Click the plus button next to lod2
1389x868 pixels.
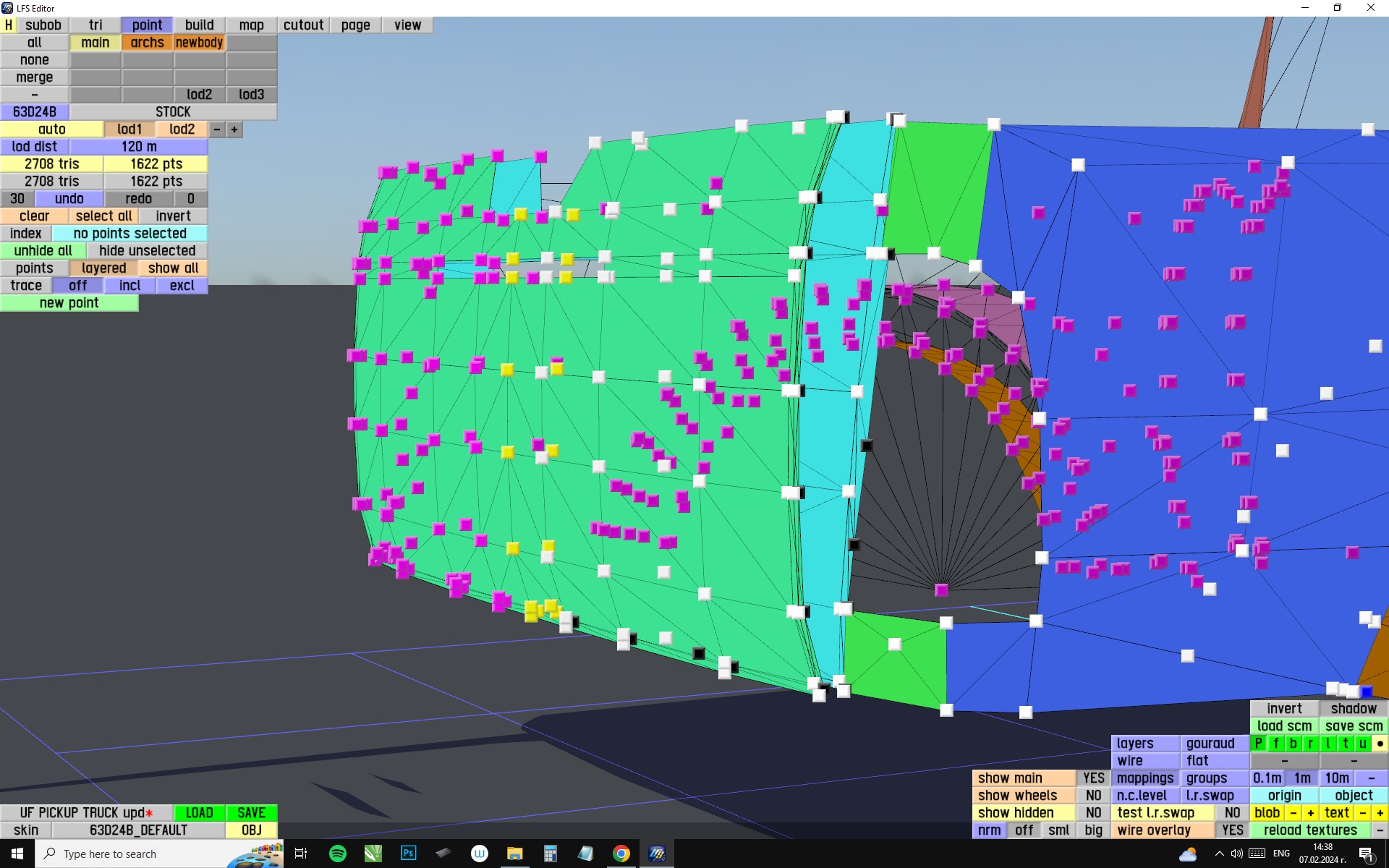coord(234,129)
